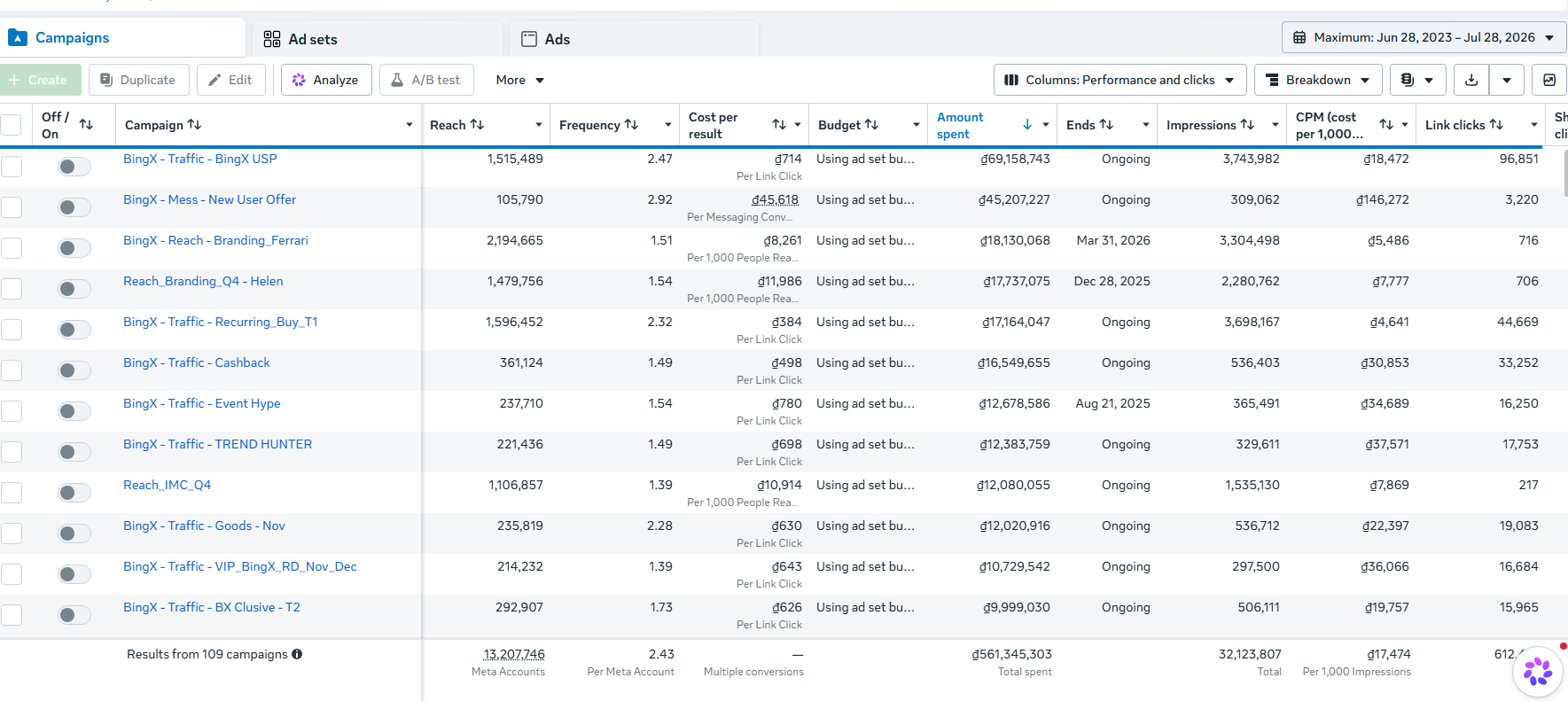Click the Analyze button
This screenshot has height=701, width=1568.
(326, 80)
